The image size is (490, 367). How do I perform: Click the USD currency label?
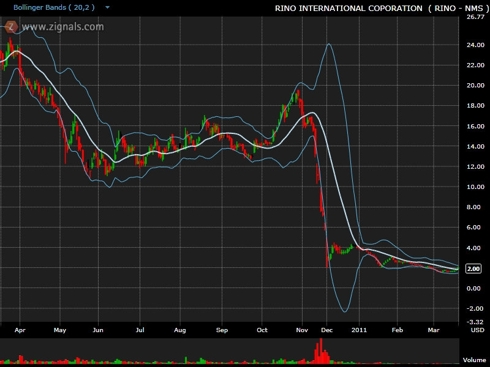click(x=477, y=330)
